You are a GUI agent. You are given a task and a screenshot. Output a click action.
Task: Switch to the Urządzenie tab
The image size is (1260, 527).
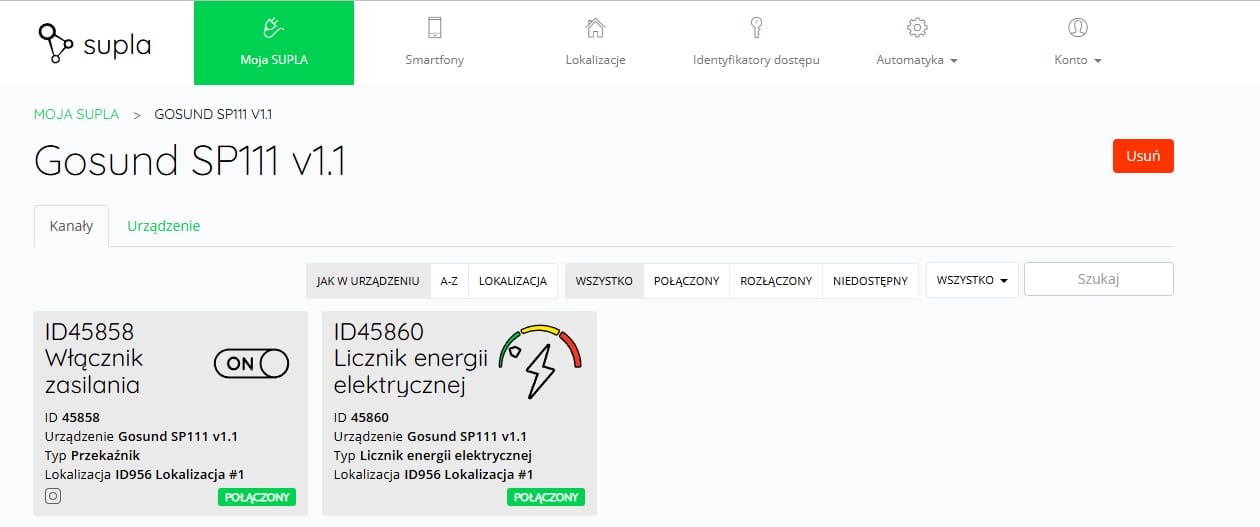click(164, 226)
